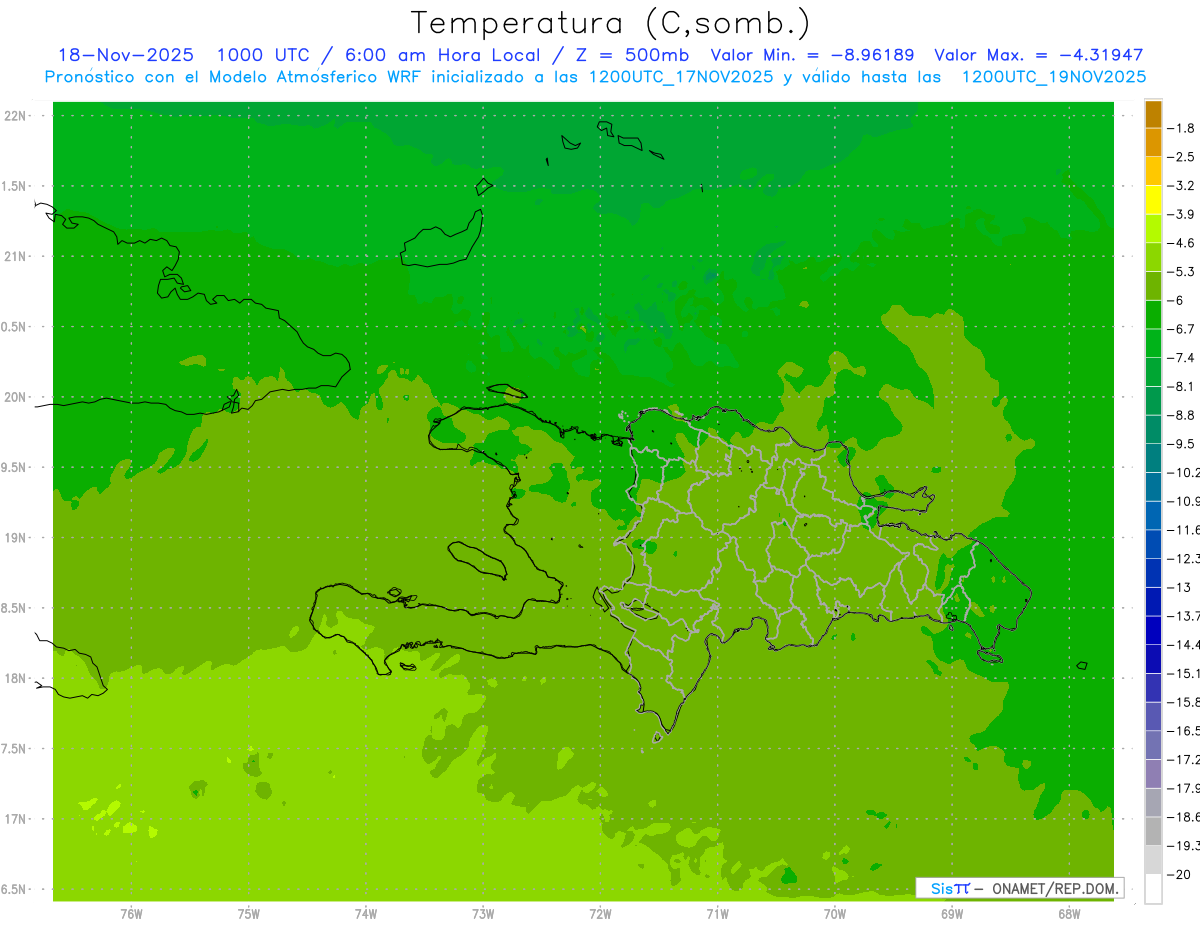Image resolution: width=1200 pixels, height=927 pixels.
Task: Click the '19N' latitude label
Action: (x=16, y=537)
